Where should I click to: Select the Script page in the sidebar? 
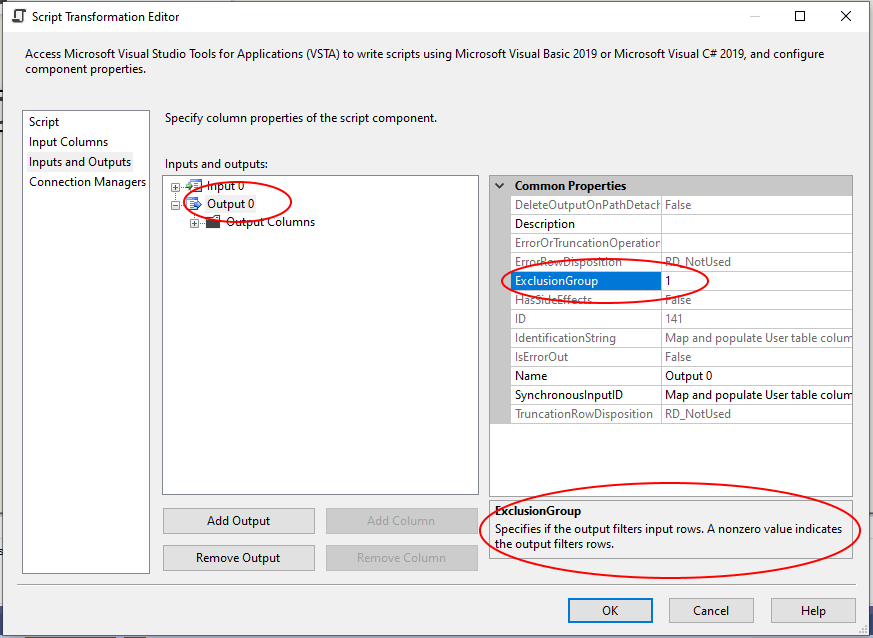(x=44, y=122)
